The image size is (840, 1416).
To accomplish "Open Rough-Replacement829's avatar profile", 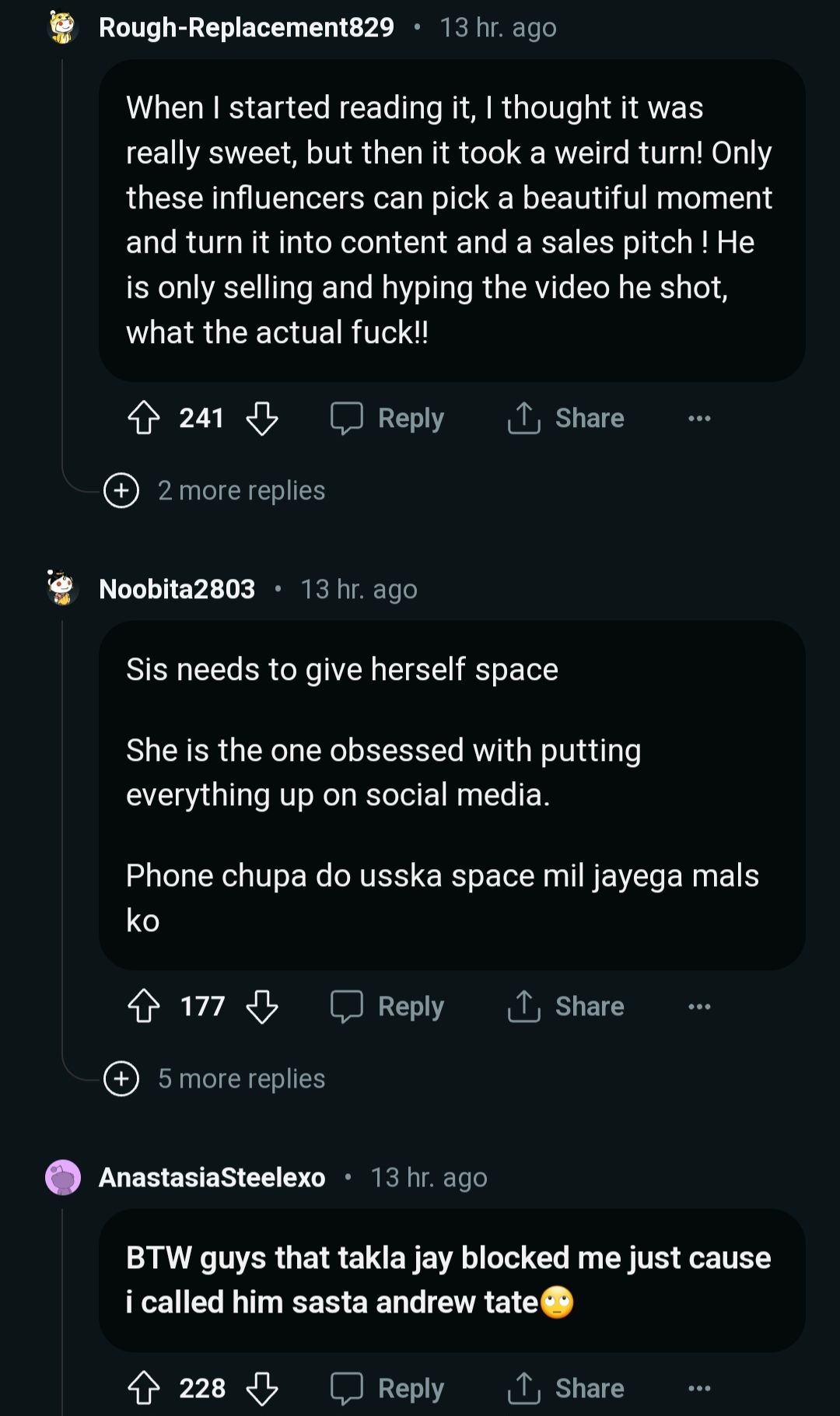I will tap(62, 27).
